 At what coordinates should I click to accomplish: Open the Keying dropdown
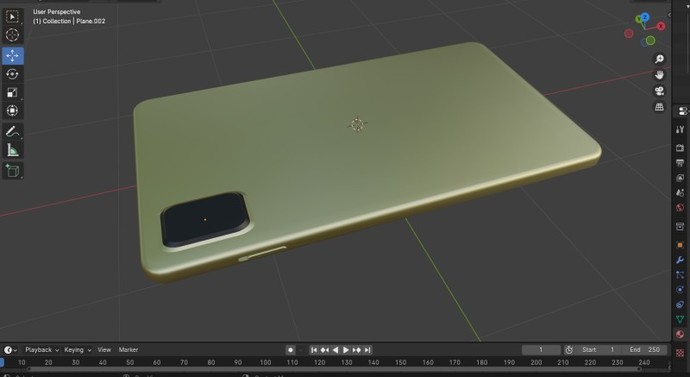tap(77, 350)
